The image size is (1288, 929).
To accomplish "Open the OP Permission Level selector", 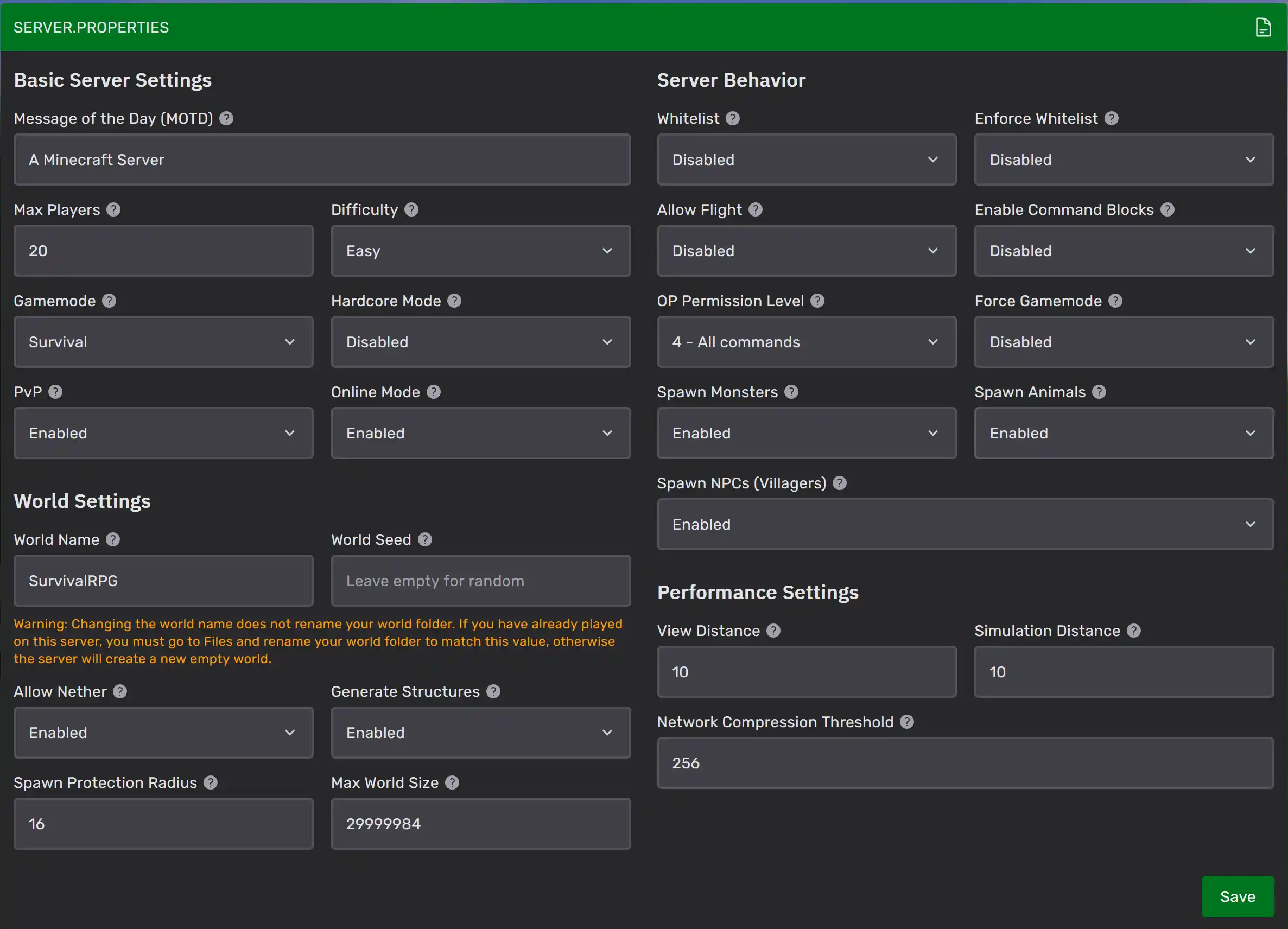I will 806,342.
